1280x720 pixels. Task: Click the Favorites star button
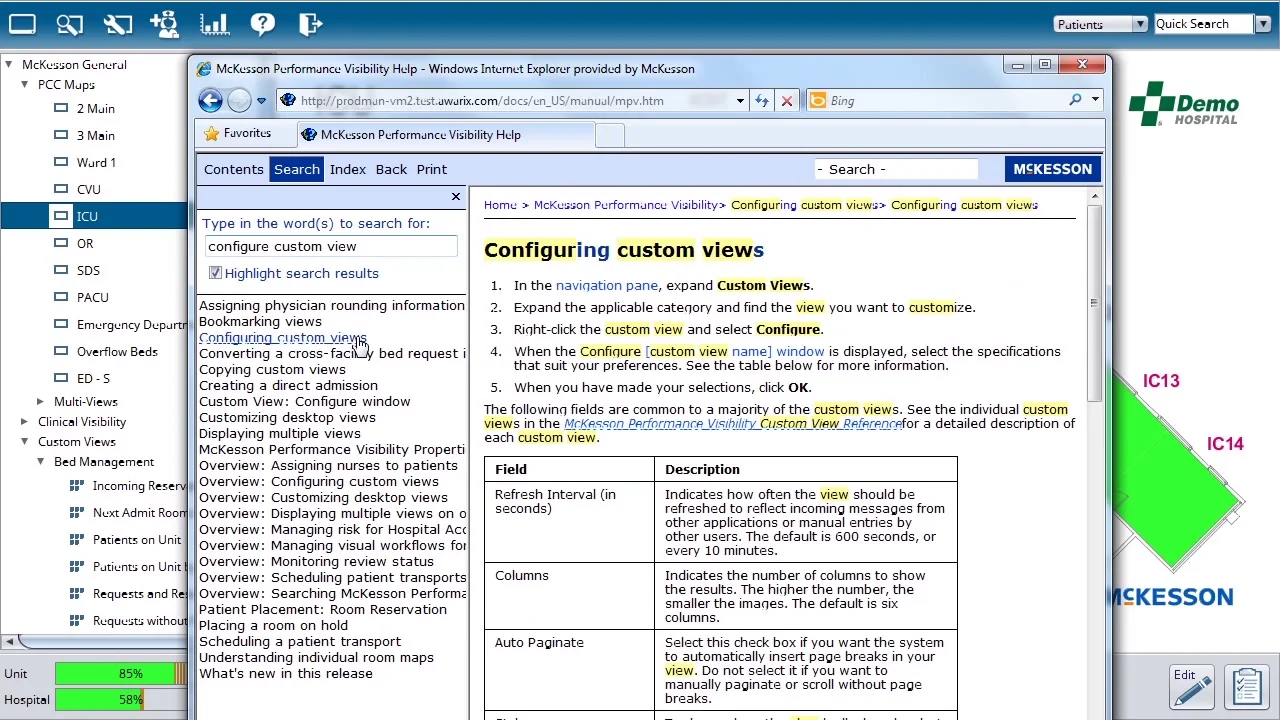pos(237,134)
